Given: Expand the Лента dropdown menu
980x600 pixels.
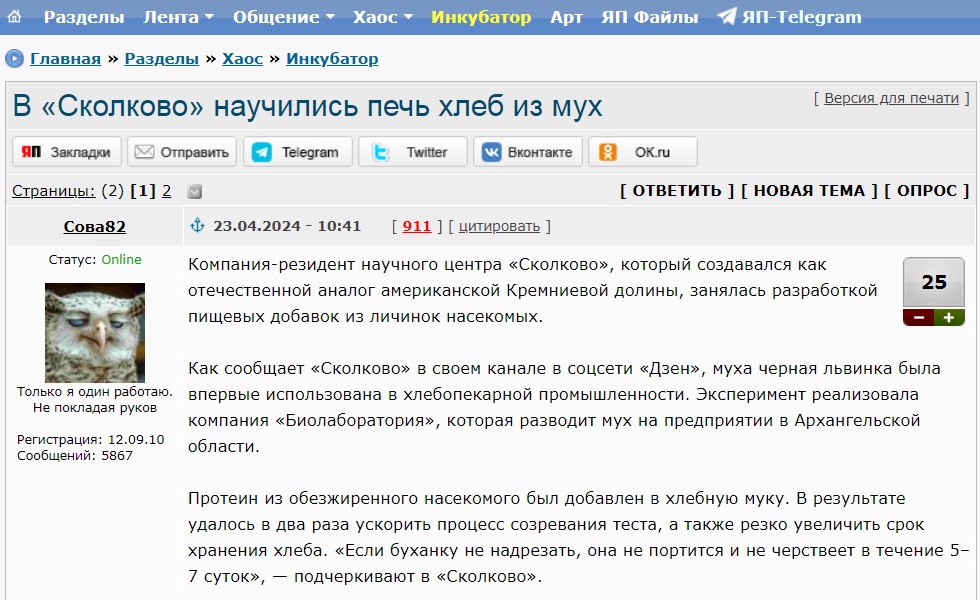Looking at the screenshot, I should [x=179, y=17].
